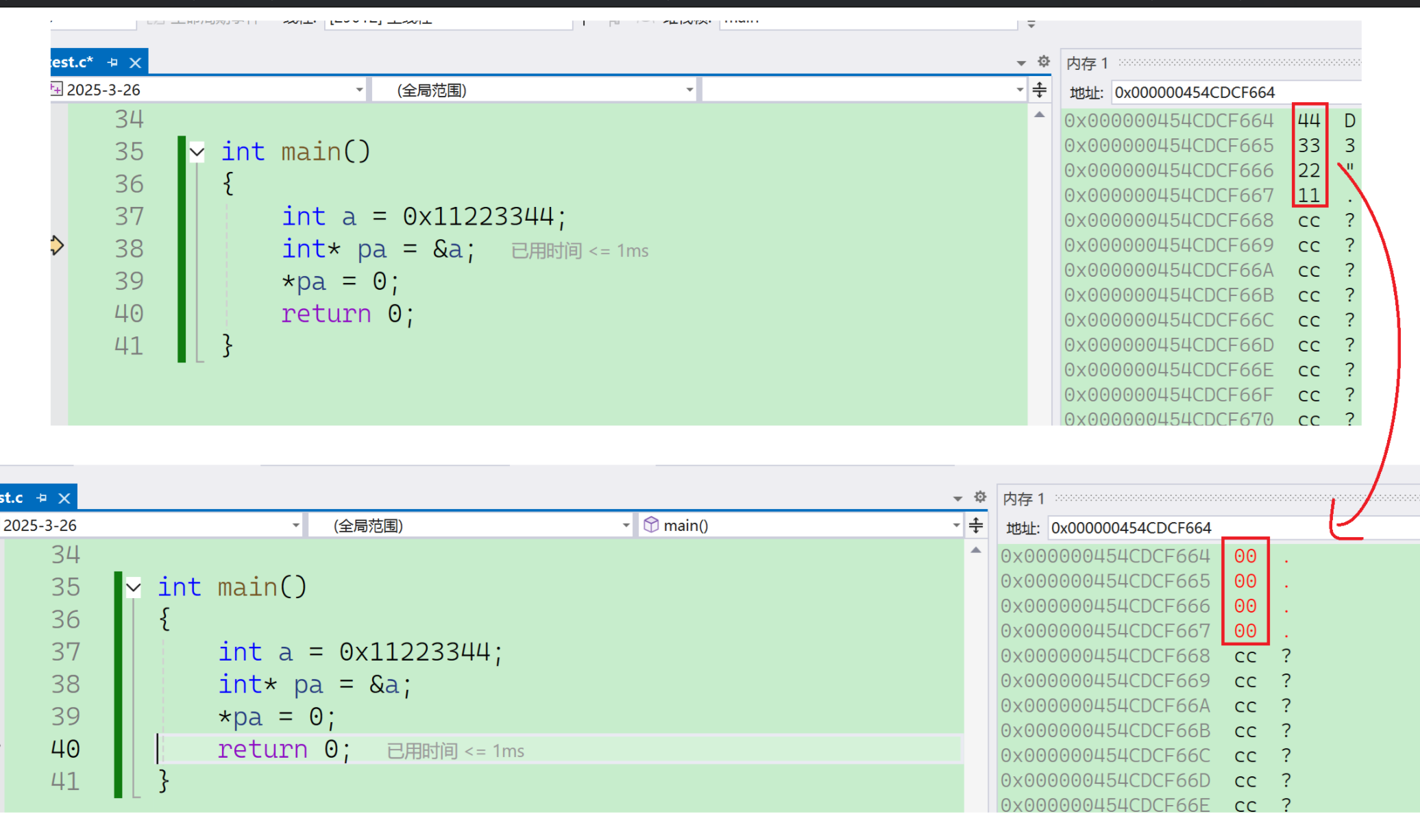
Task: Click the yellow execution arrow marker
Action: pos(57,245)
